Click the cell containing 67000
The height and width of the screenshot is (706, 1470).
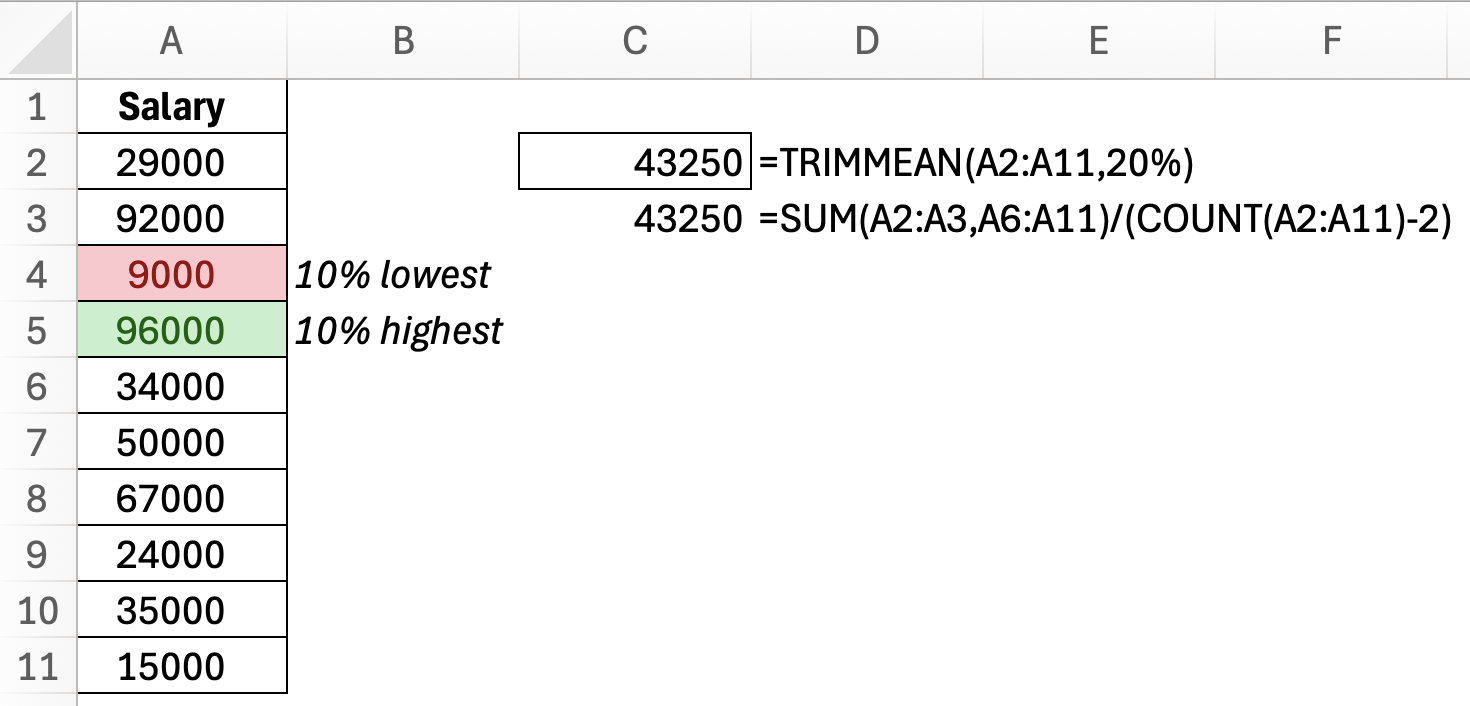pyautogui.click(x=171, y=498)
